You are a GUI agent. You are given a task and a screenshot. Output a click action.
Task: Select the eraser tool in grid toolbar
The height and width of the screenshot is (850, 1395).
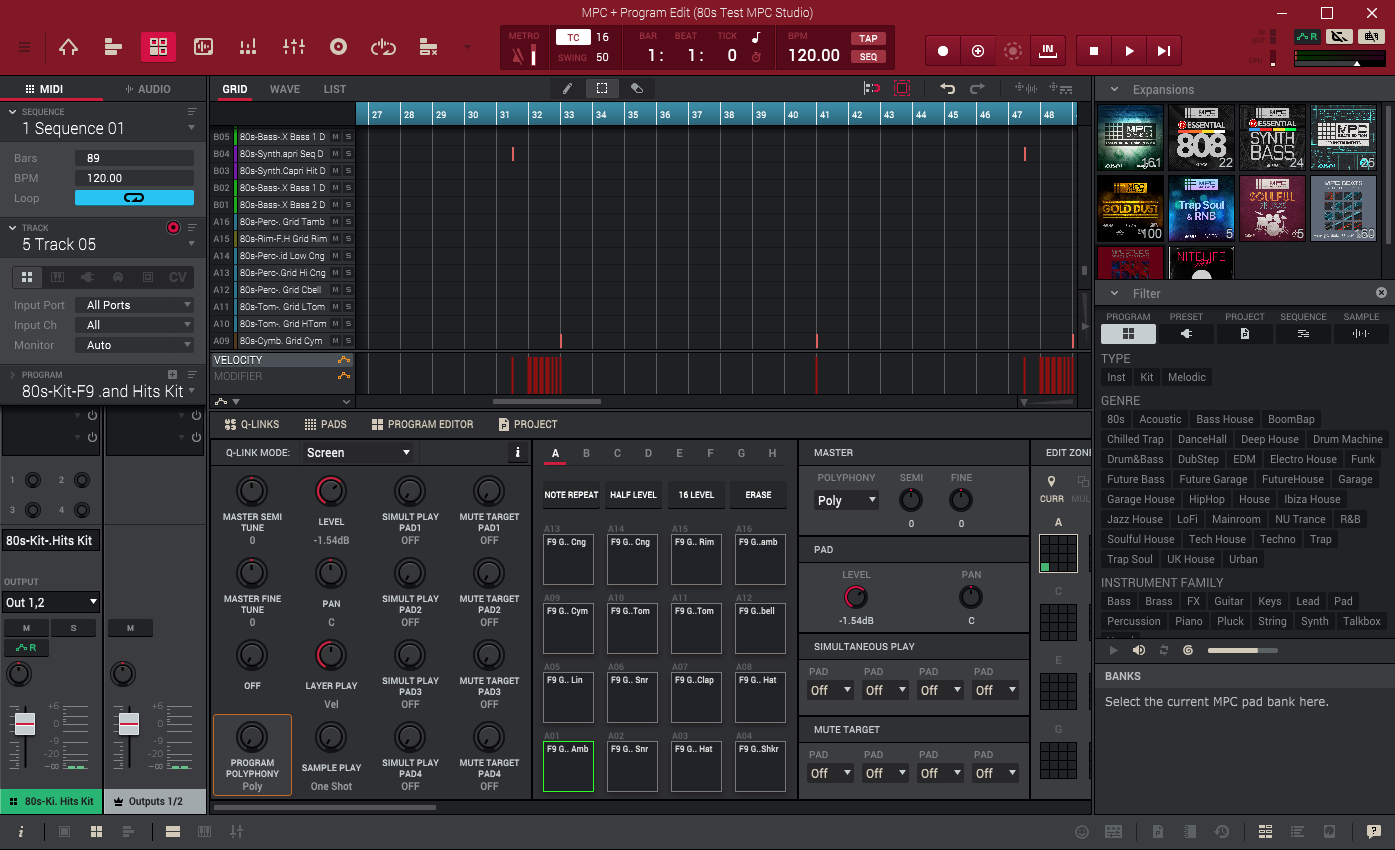coord(636,88)
